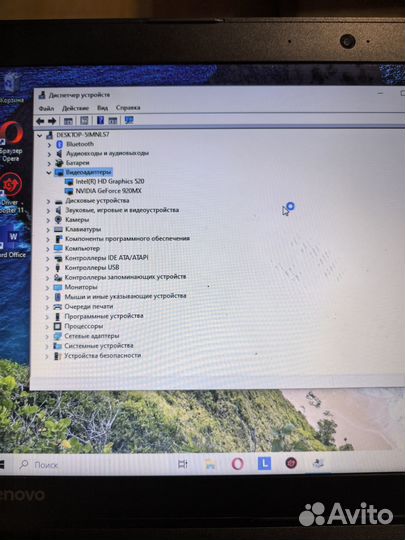Click the Help question-mark toolbar icon

tap(100, 120)
